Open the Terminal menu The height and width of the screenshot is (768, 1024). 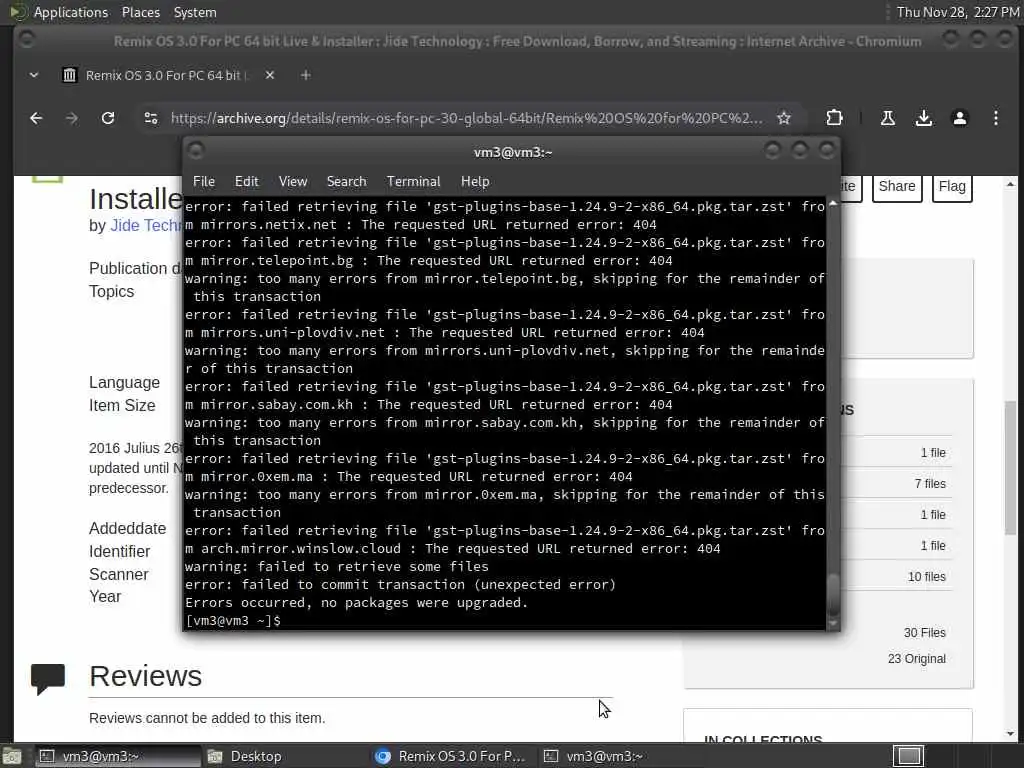(413, 182)
